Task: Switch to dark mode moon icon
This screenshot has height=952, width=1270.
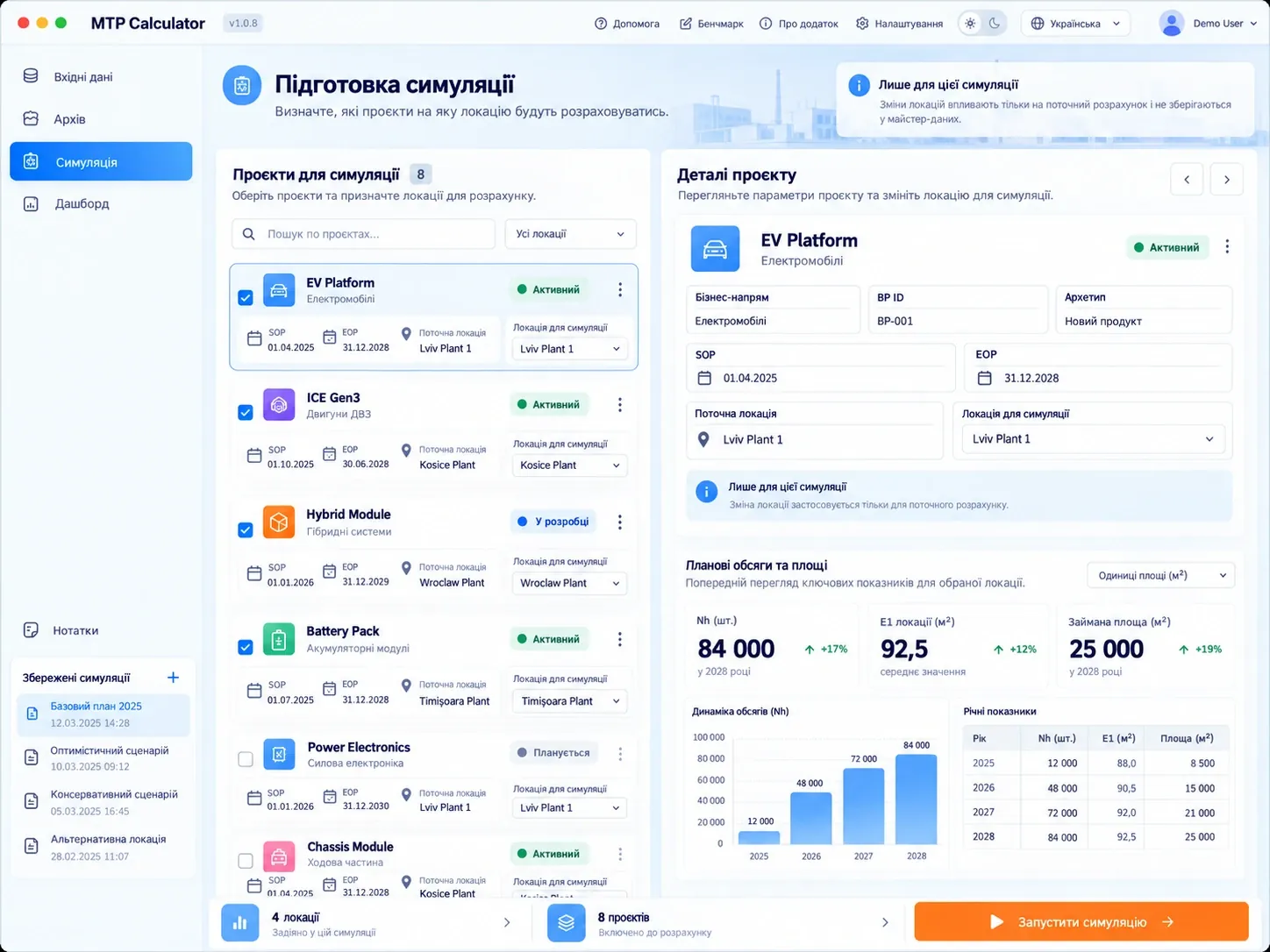Action: coord(995,24)
